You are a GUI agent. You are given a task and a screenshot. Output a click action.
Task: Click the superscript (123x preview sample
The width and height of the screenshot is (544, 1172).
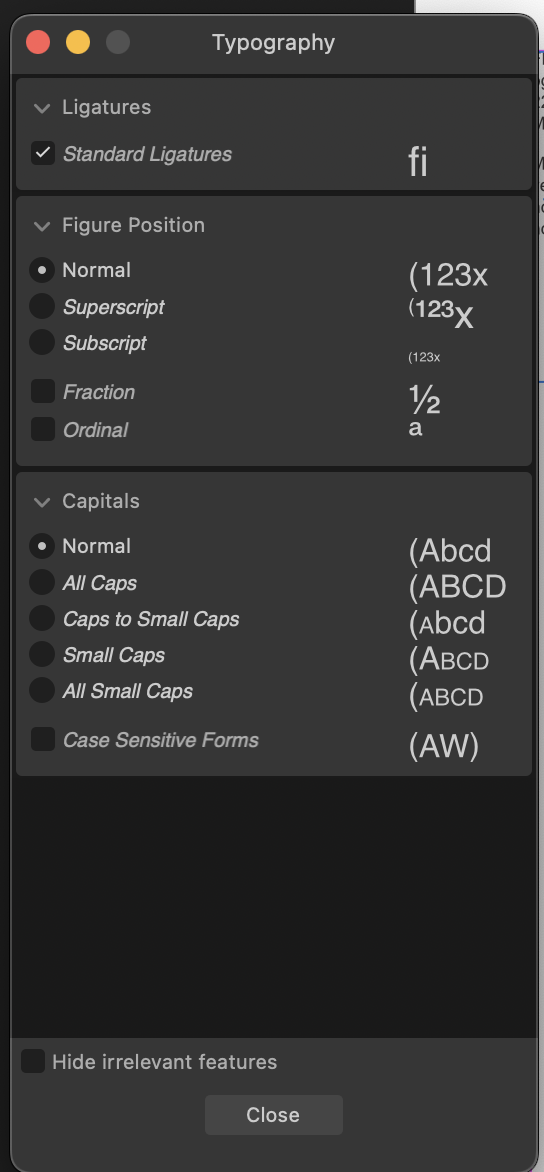click(441, 312)
